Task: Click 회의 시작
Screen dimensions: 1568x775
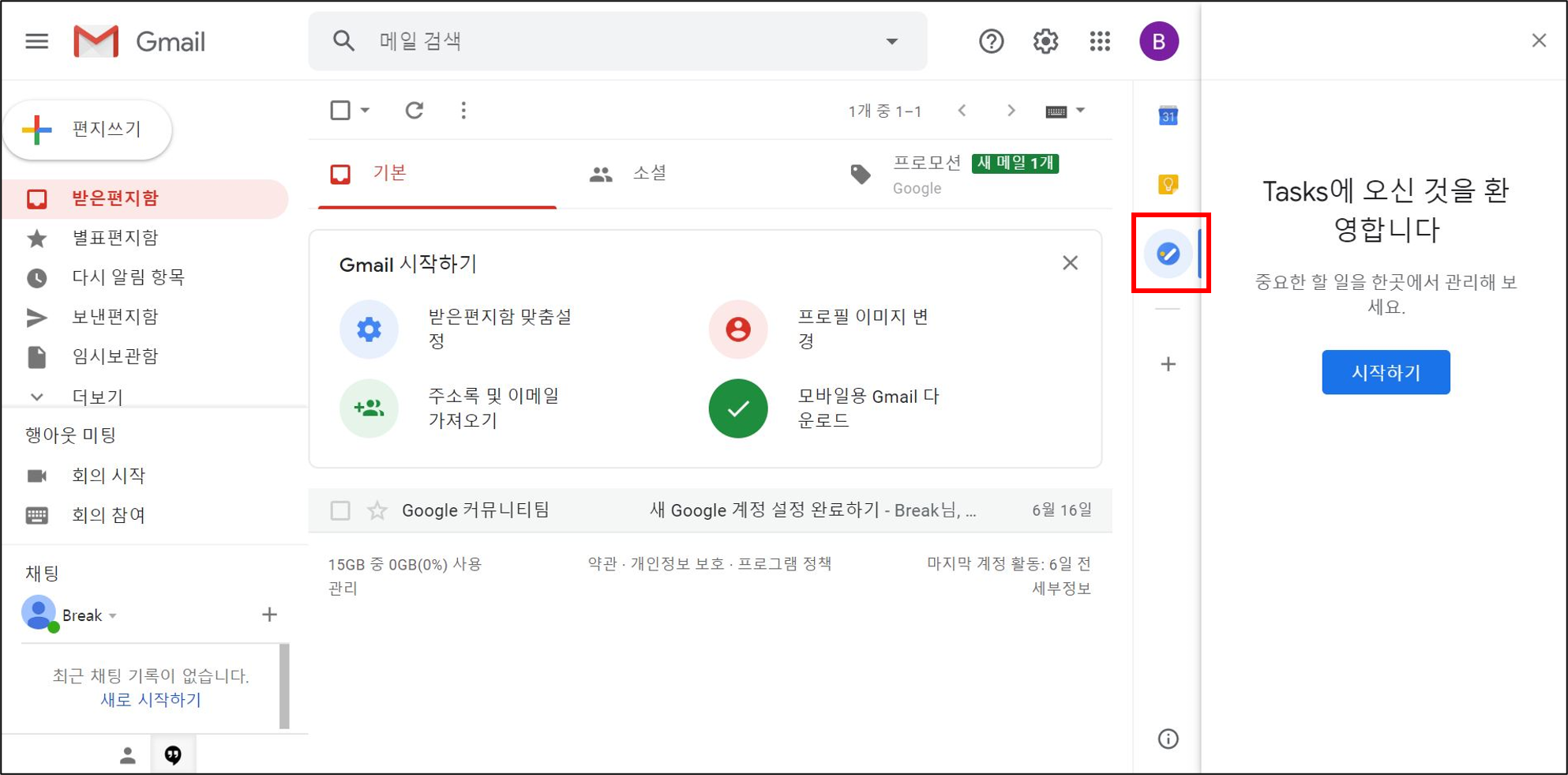Action: coord(108,476)
